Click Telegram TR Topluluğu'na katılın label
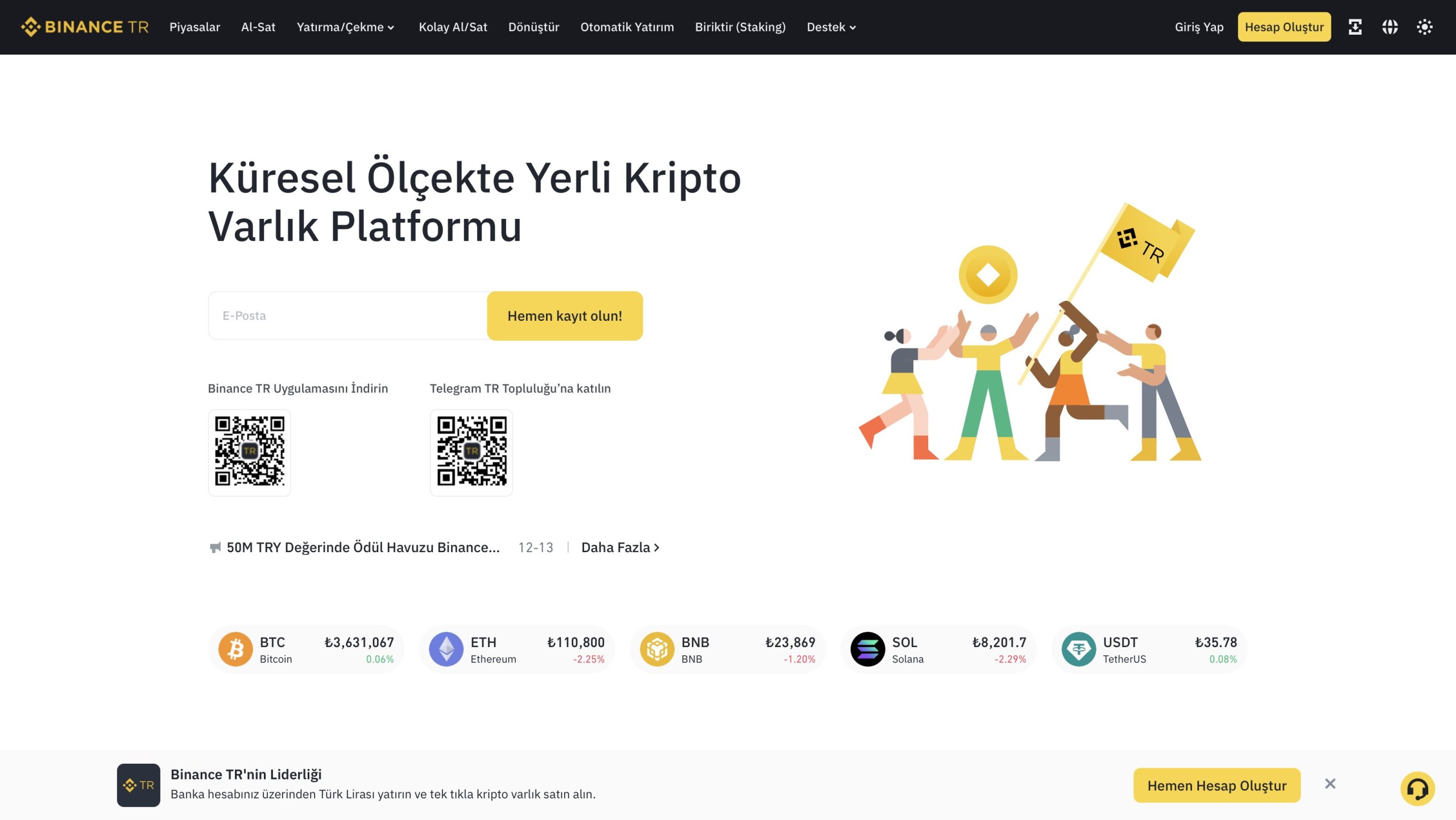This screenshot has height=820, width=1456. click(520, 388)
